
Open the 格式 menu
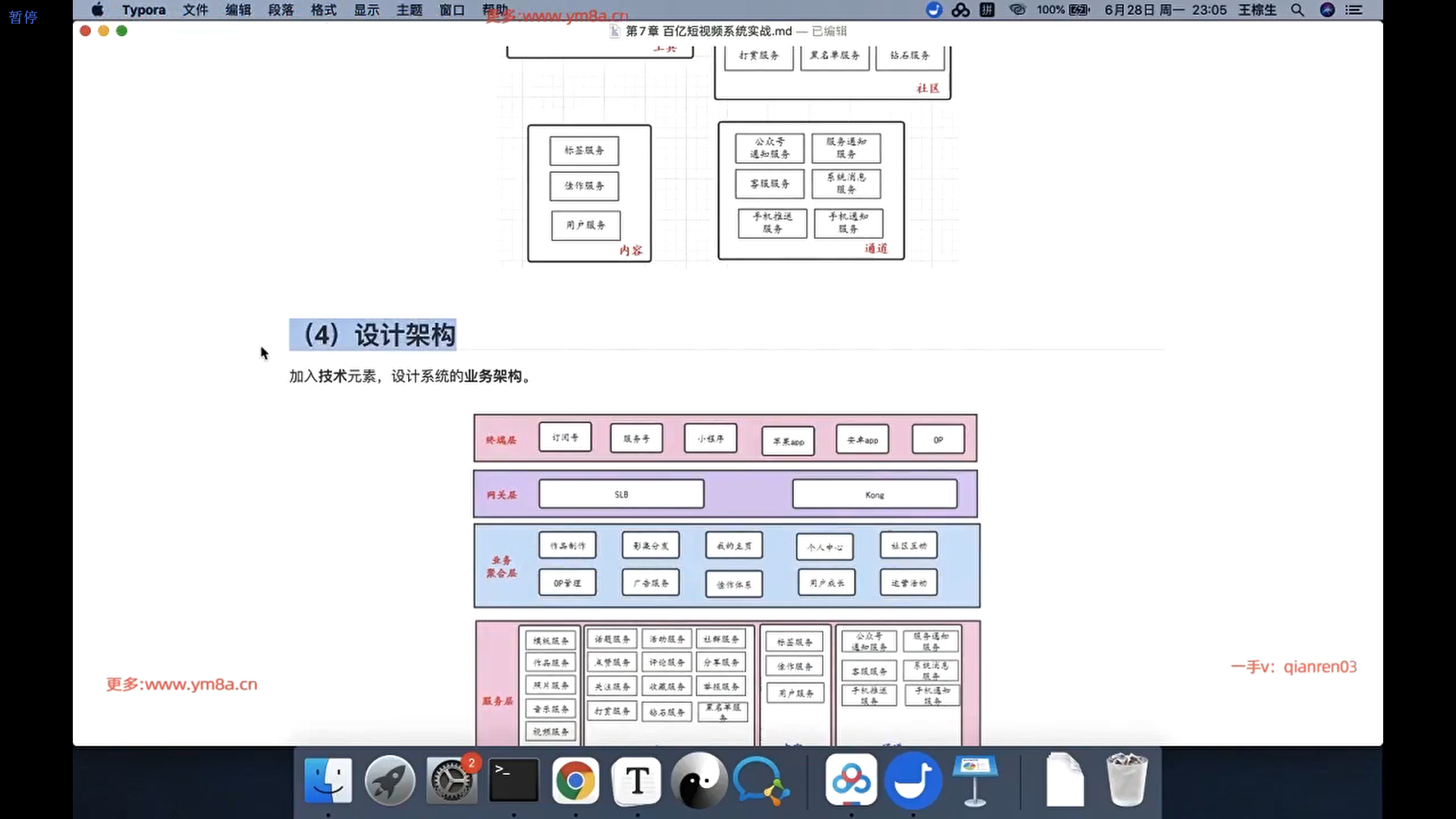(324, 10)
